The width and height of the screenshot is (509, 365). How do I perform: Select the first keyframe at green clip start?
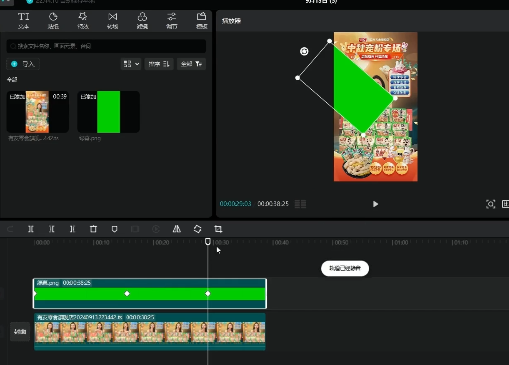click(35, 294)
